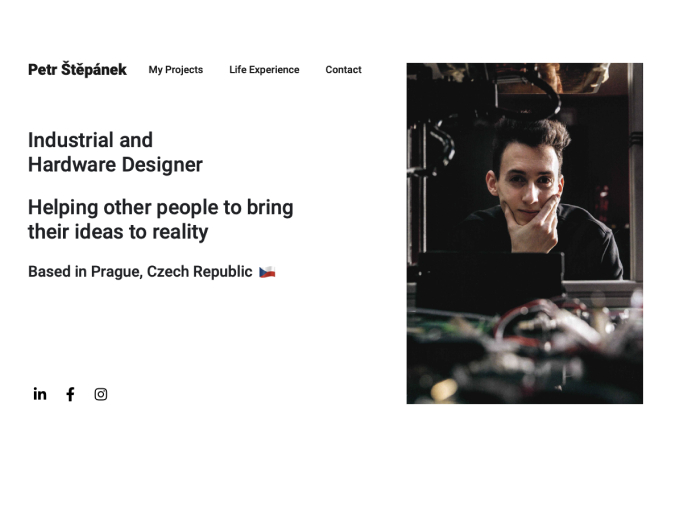Click the blurred circuit boards in photo foreground
The image size is (696, 522).
(x=525, y=353)
